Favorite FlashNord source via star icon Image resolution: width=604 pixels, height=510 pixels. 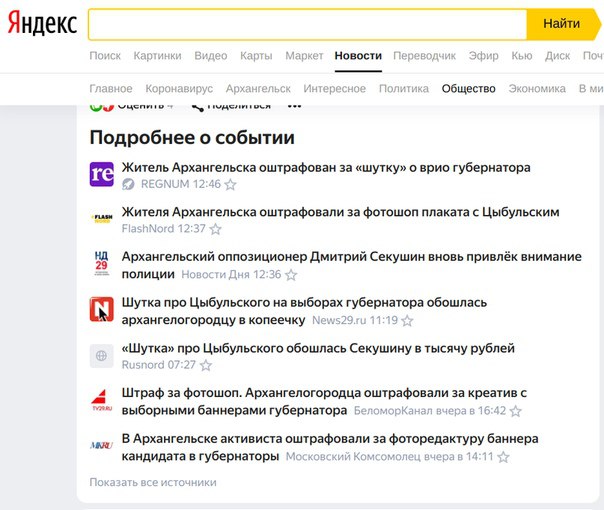click(215, 229)
